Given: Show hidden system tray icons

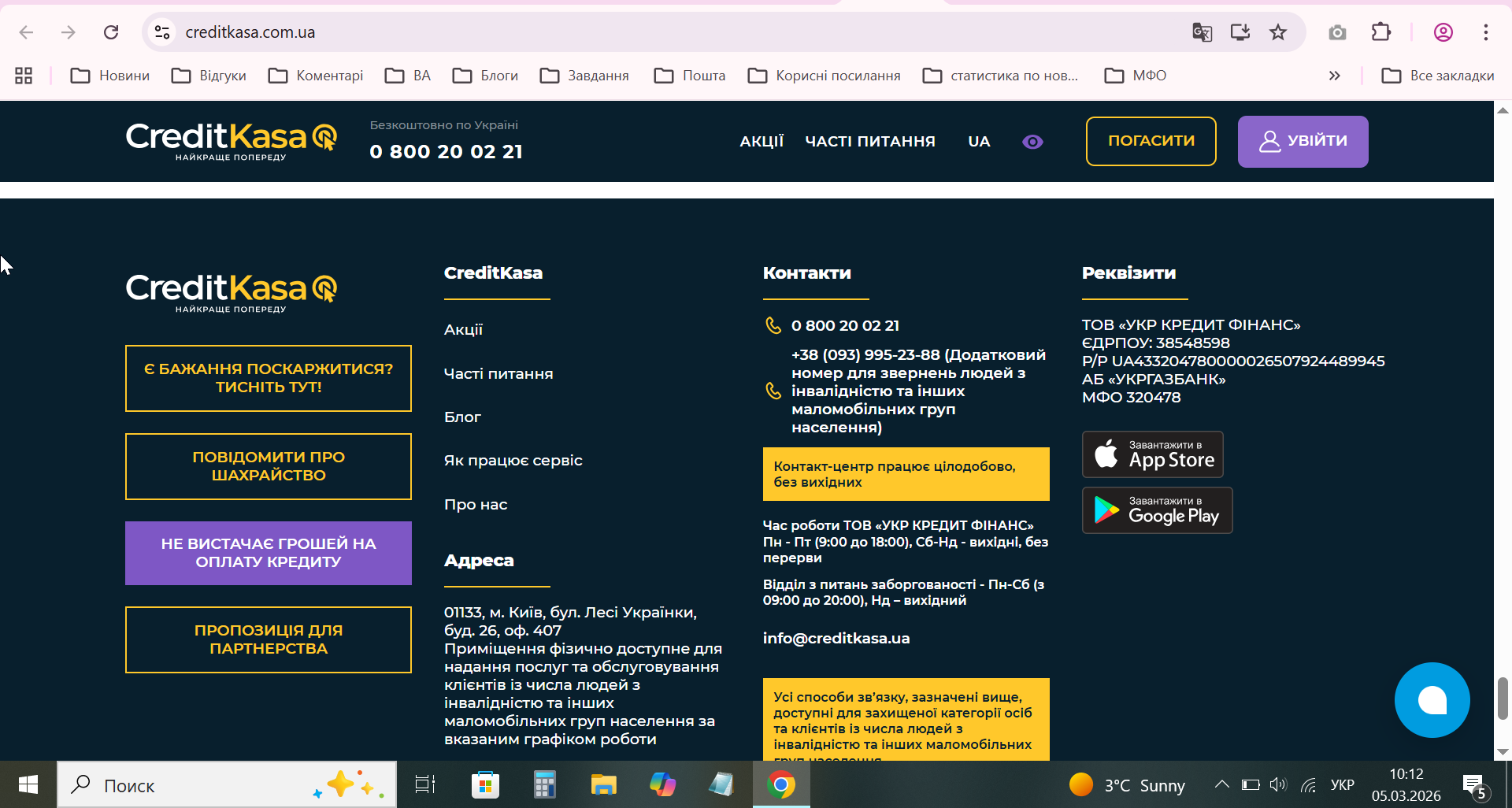Looking at the screenshot, I should (x=1221, y=784).
